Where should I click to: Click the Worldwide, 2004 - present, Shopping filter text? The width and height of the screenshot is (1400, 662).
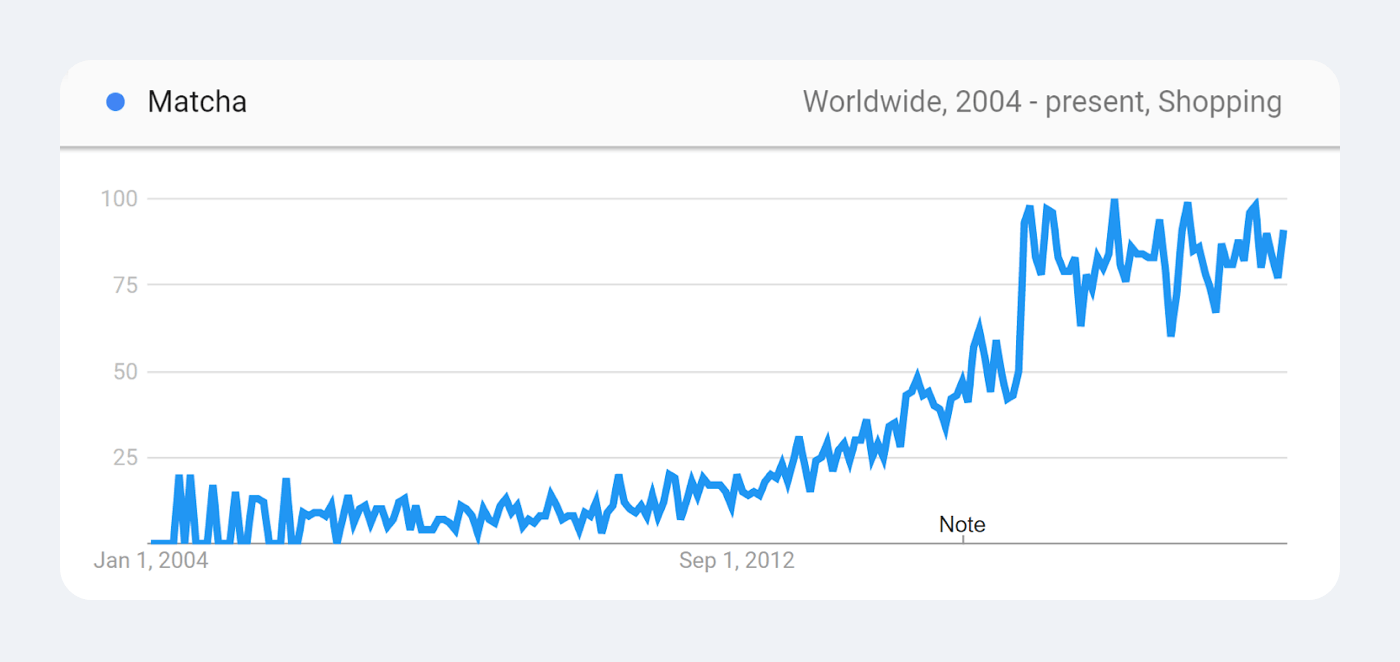pos(1041,102)
